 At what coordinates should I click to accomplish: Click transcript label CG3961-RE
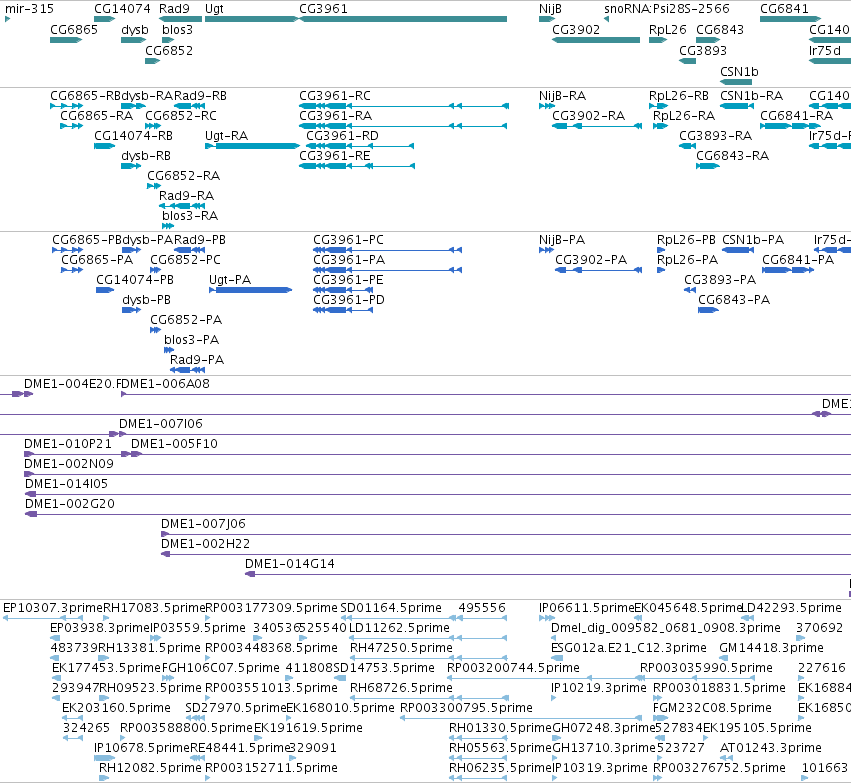click(335, 156)
